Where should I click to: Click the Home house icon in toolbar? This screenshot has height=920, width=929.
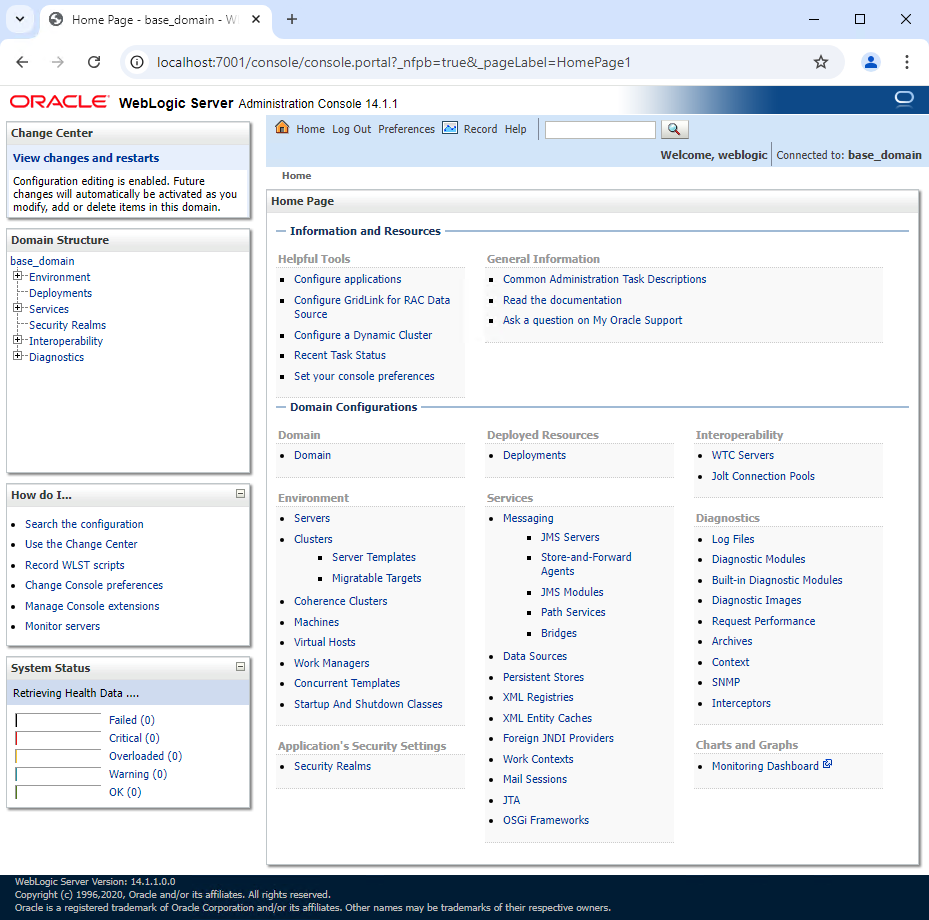pos(282,127)
